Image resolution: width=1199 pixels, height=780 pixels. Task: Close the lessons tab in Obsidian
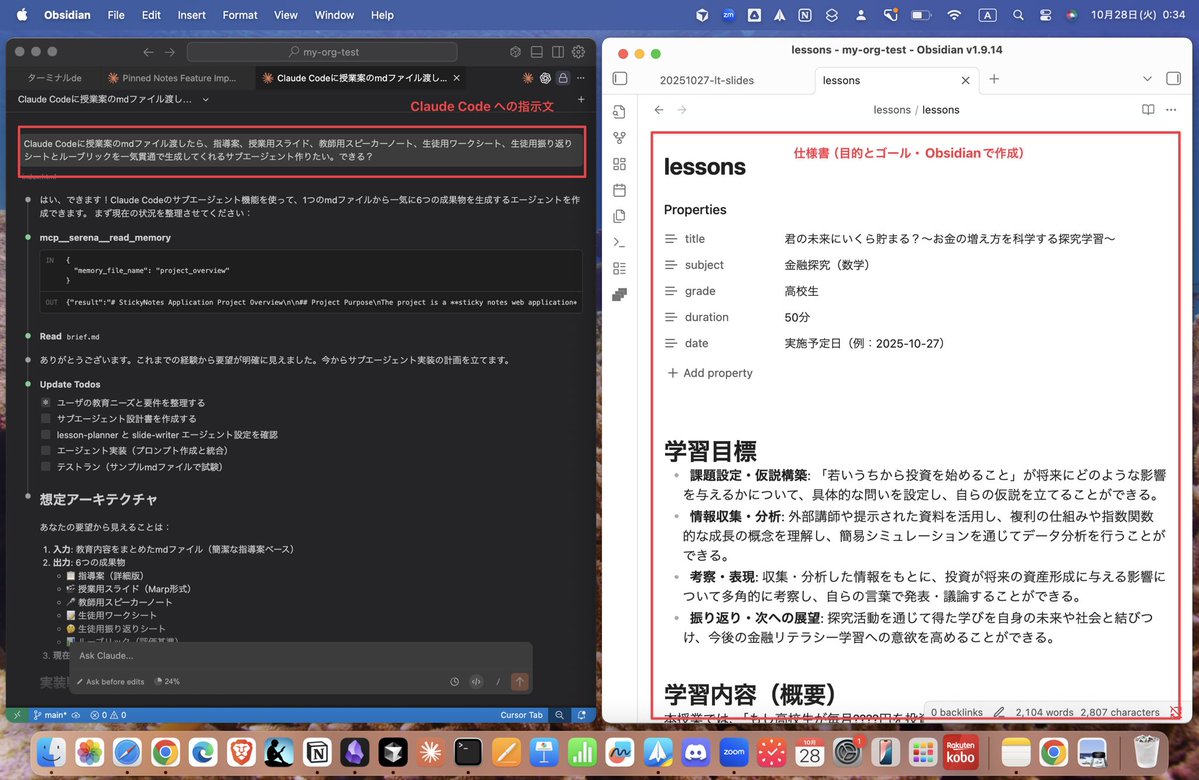pos(965,80)
